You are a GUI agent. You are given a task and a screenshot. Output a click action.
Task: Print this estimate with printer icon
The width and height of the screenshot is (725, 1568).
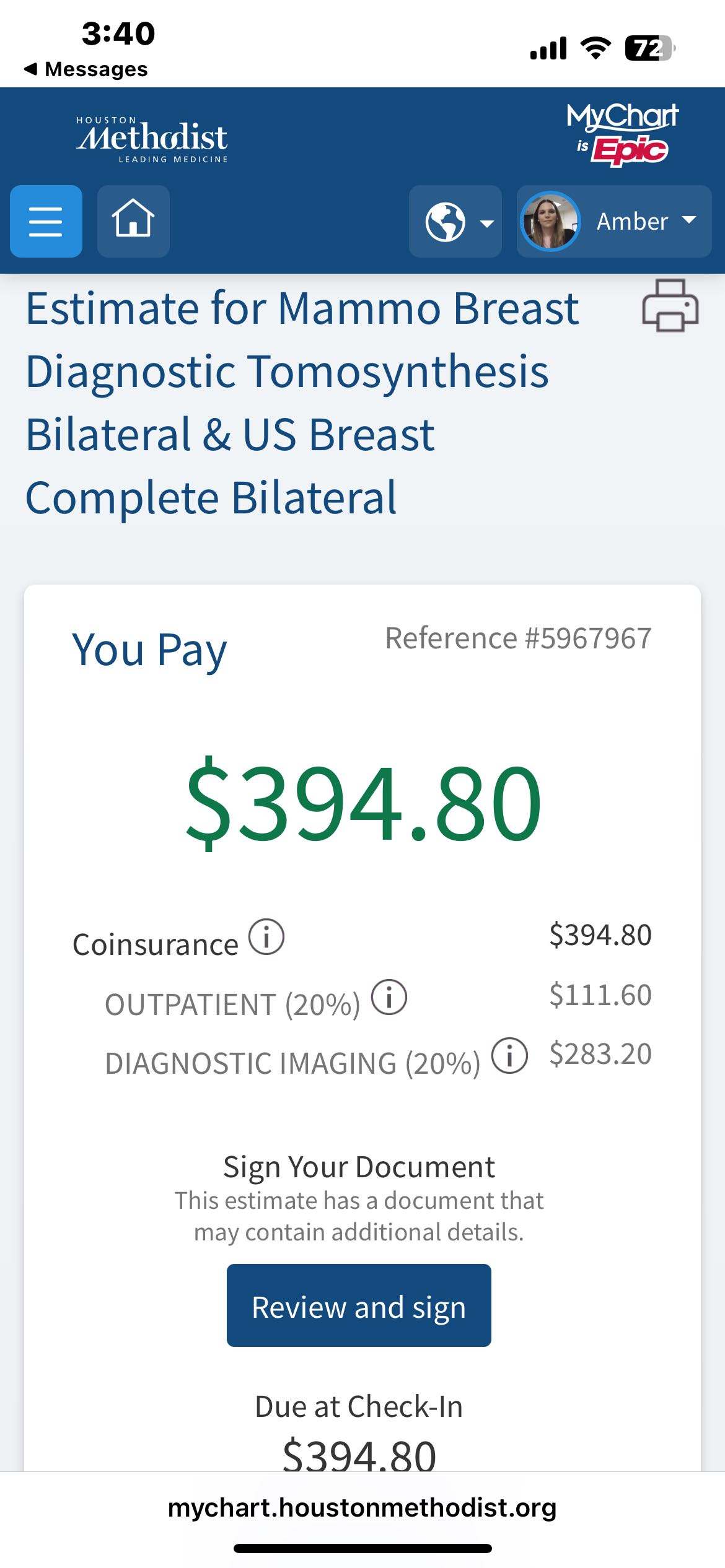tap(670, 305)
